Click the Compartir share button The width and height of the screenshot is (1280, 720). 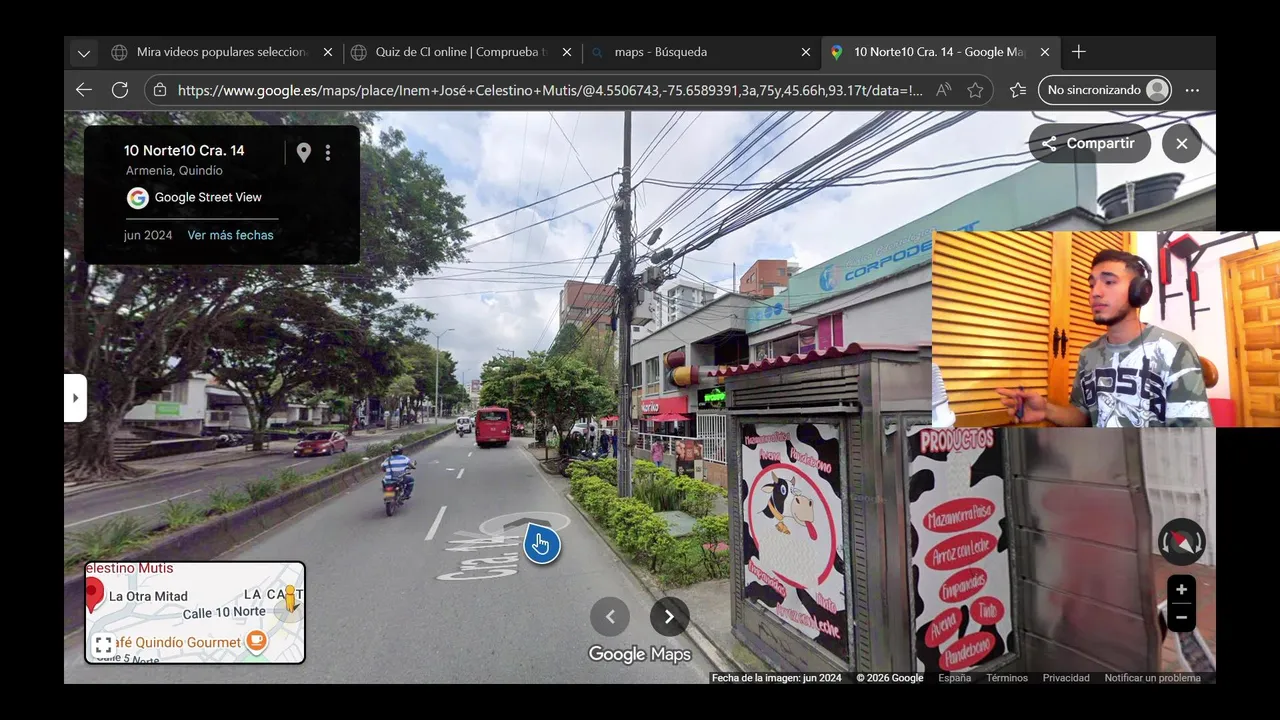click(1089, 143)
